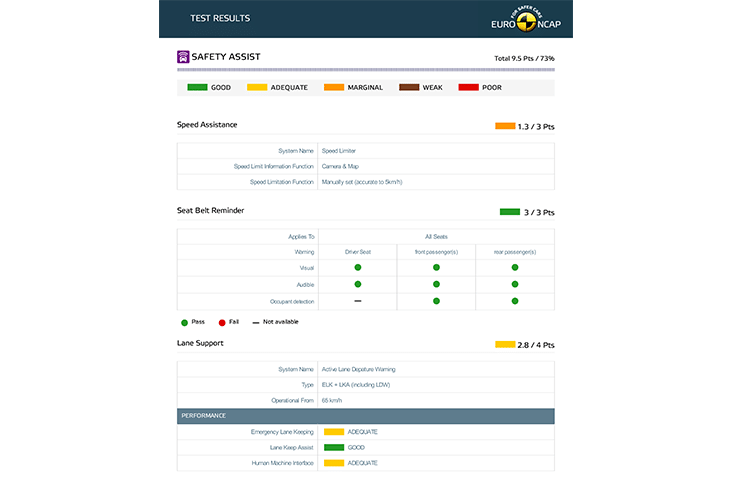Click the green Seat Belt Reminder score bar
The width and height of the screenshot is (735, 485).
coord(508,212)
